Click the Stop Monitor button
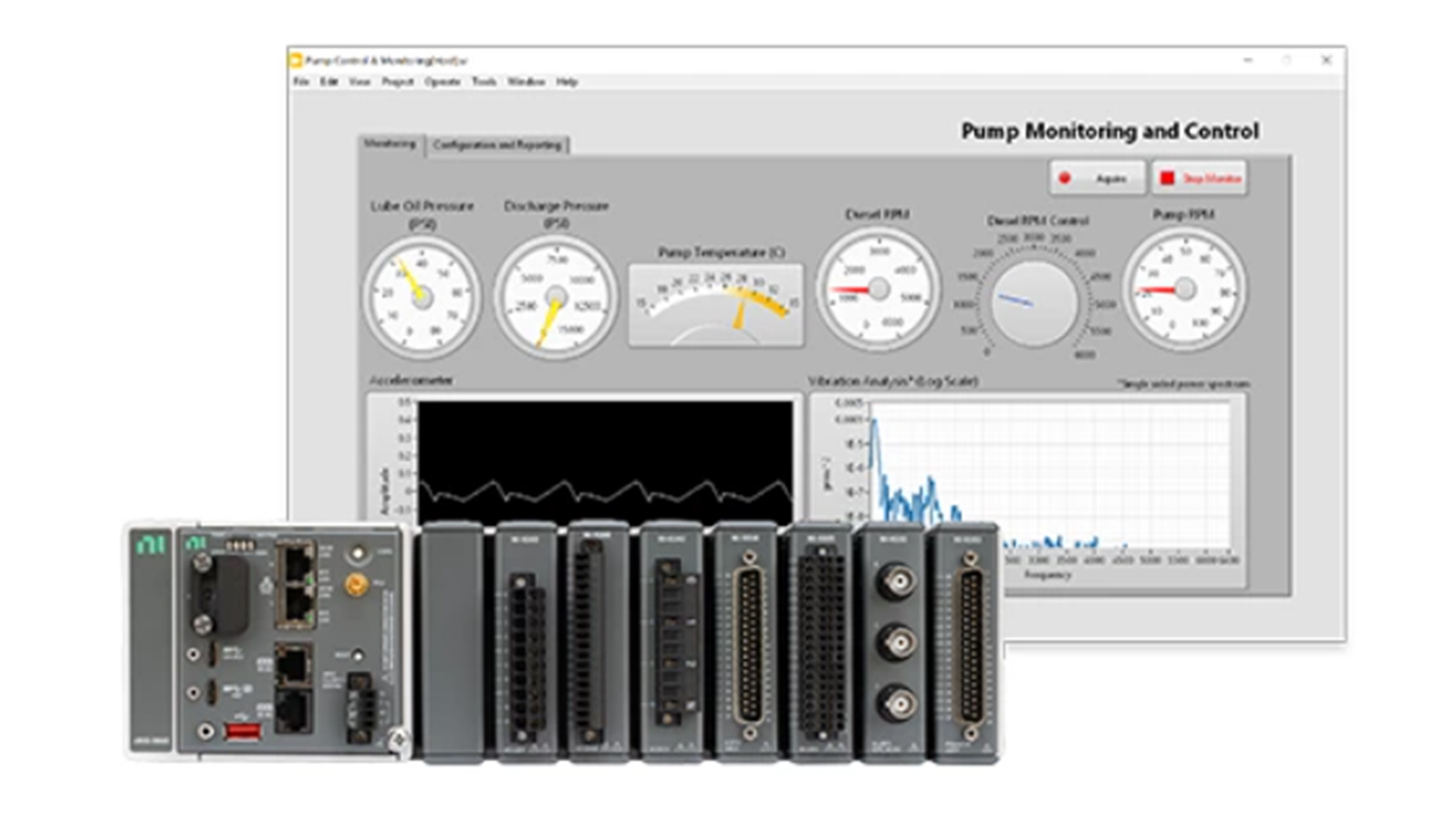The height and width of the screenshot is (819, 1456). [x=1200, y=178]
